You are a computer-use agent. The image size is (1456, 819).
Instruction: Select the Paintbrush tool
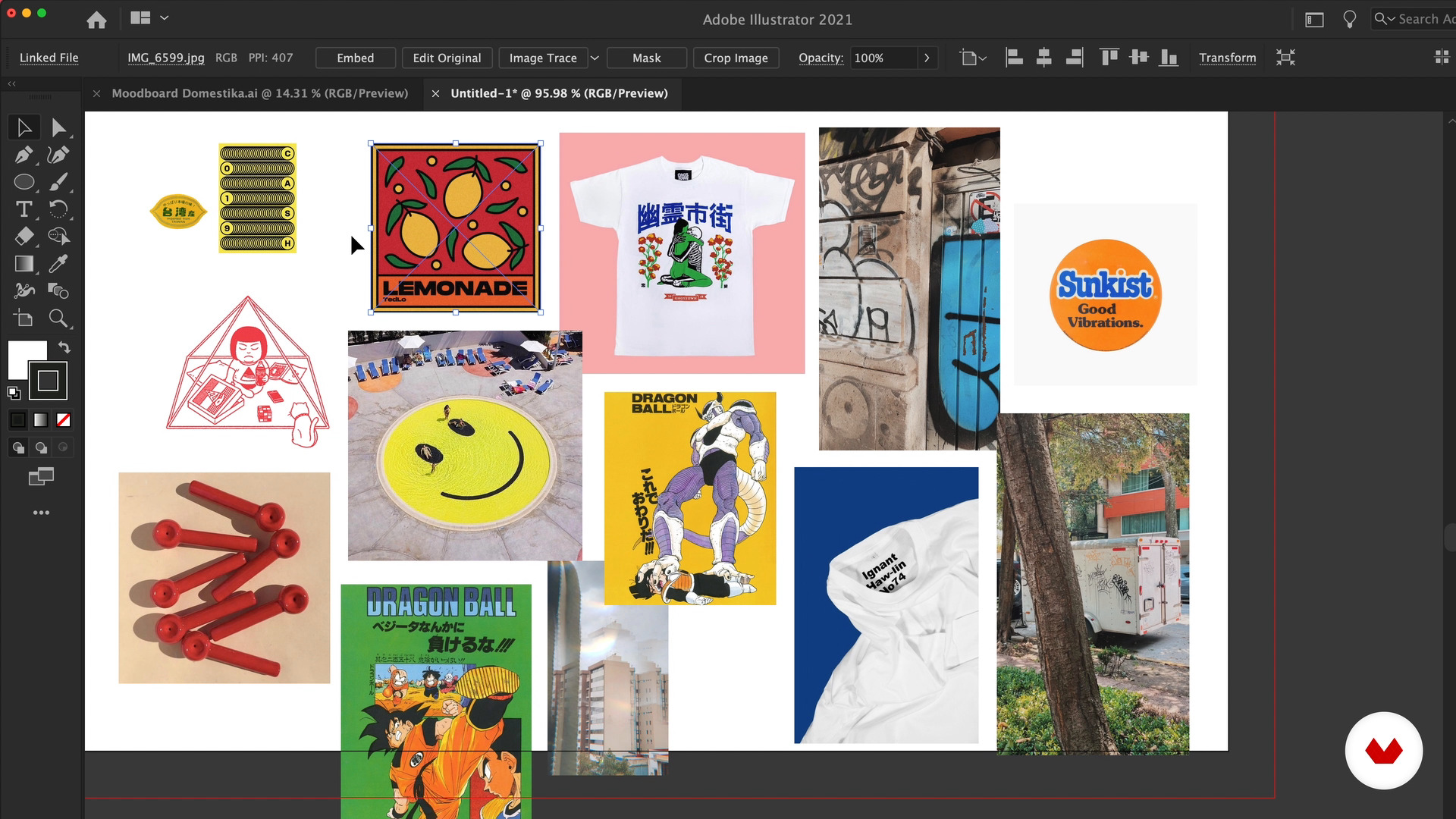(x=58, y=182)
